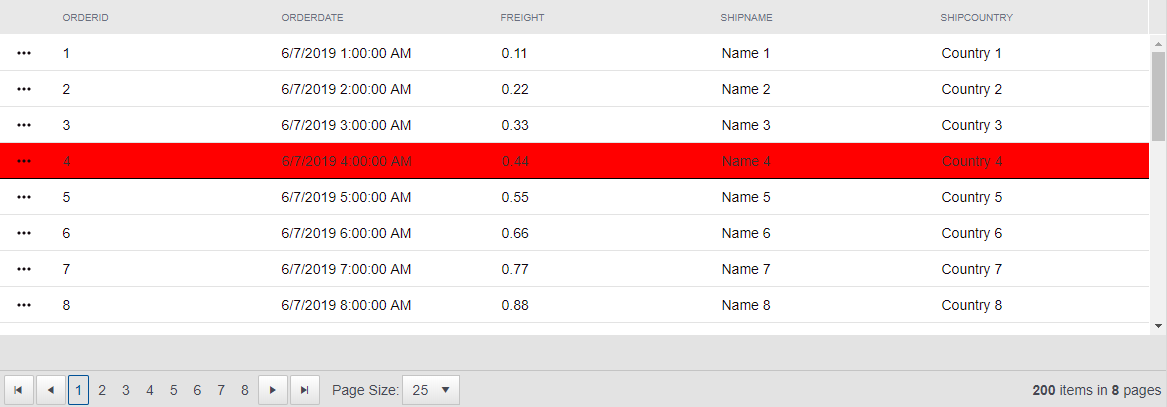The height and width of the screenshot is (407, 1167).
Task: Click the scrollbar down arrow
Action: tap(1158, 325)
